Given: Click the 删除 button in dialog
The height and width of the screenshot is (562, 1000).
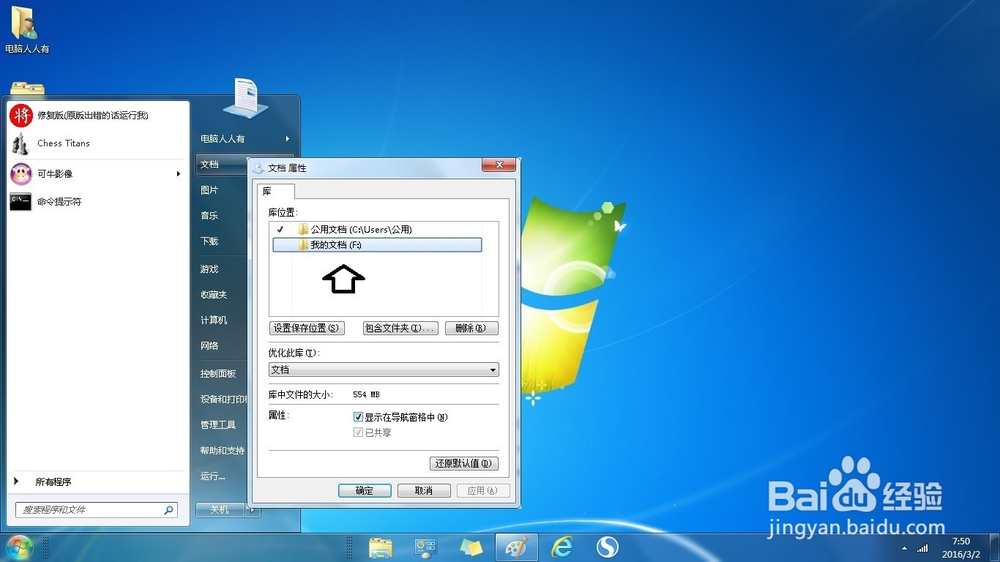Looking at the screenshot, I should (471, 328).
